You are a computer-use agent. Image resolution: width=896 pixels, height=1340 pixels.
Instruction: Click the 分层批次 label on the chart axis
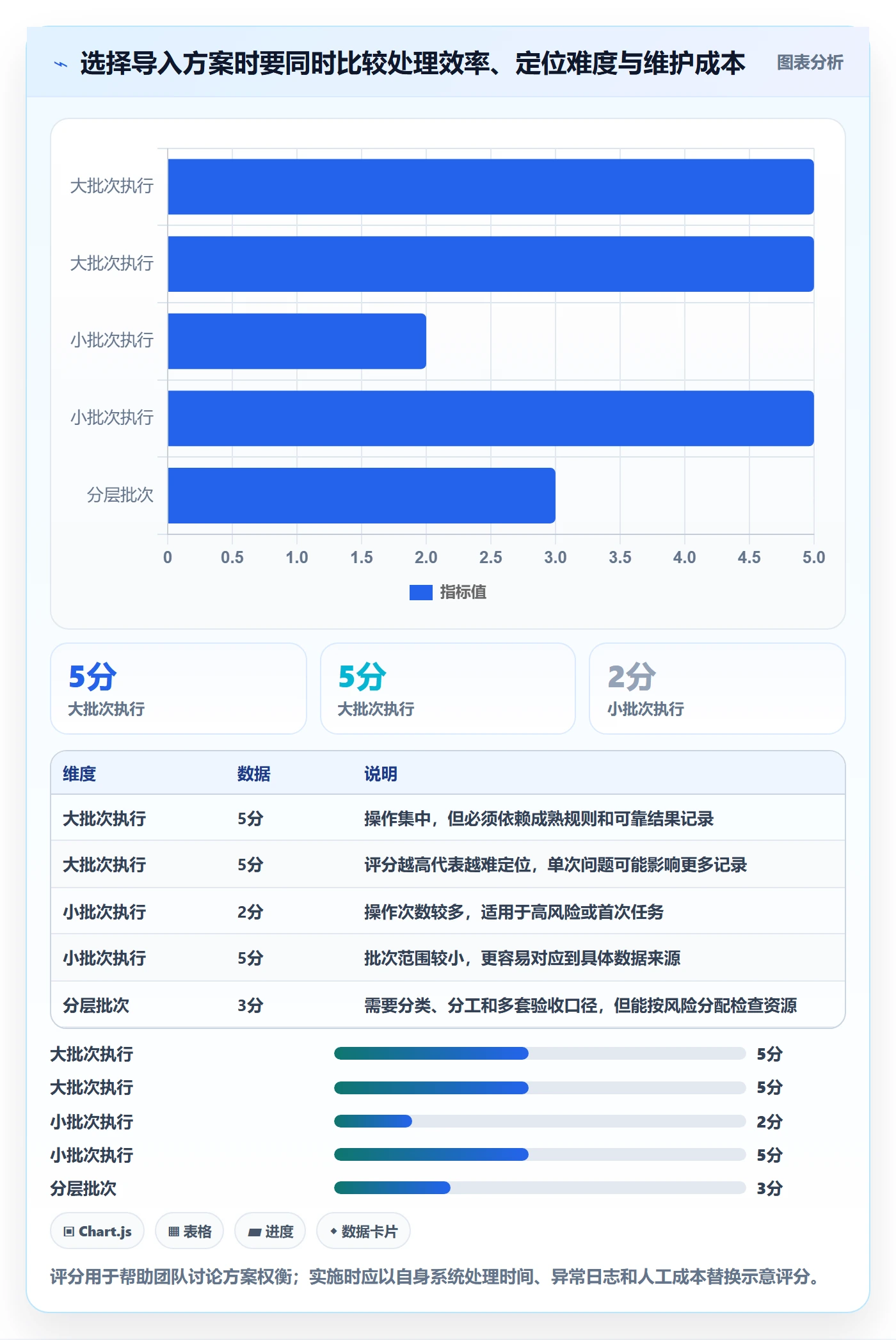point(120,495)
